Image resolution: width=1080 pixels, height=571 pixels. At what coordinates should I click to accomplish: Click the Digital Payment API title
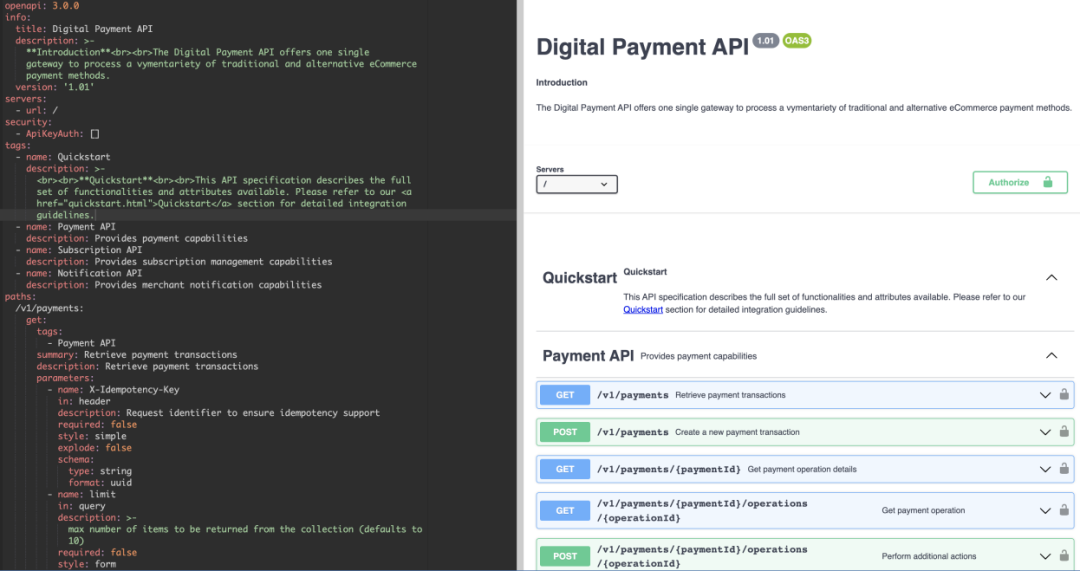[x=642, y=47]
